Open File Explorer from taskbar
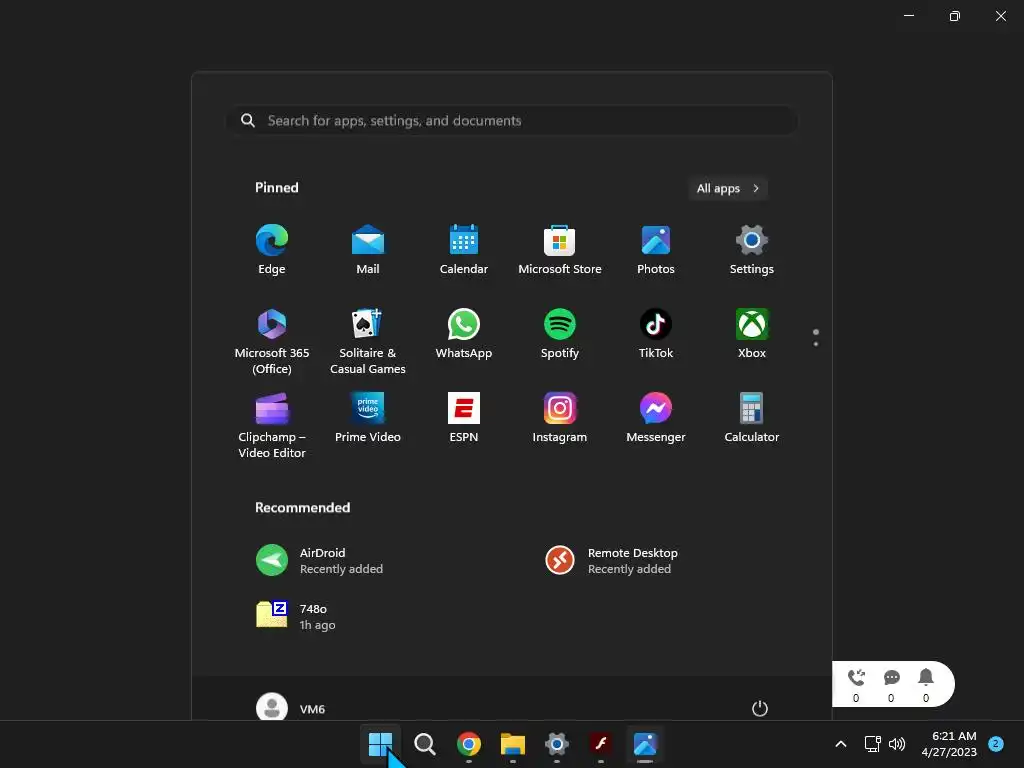 coord(513,744)
